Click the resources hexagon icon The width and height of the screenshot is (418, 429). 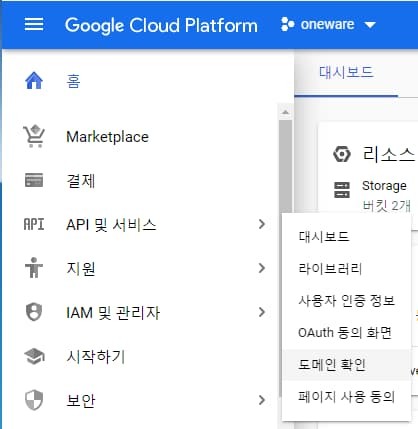(342, 154)
